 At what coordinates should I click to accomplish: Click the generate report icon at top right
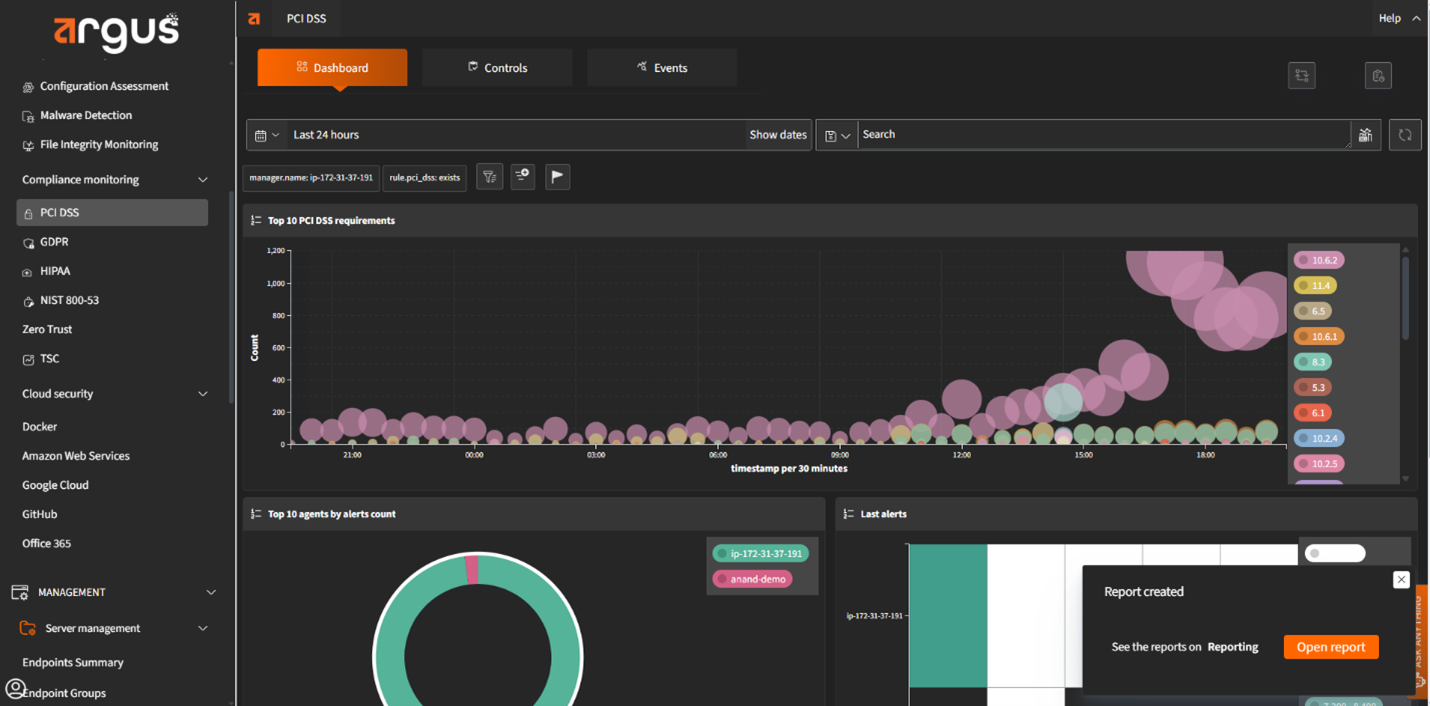coord(1378,76)
